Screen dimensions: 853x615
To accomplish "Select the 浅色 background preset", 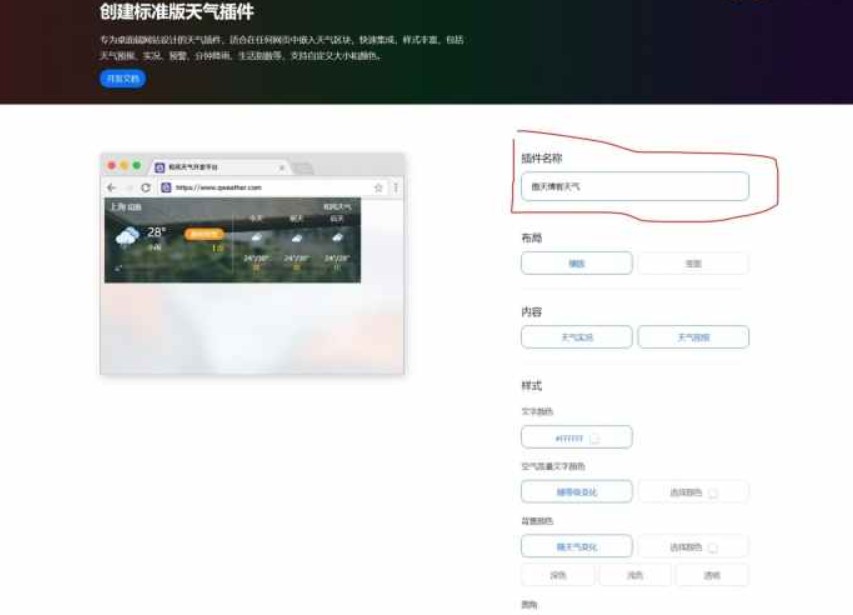I will point(635,575).
